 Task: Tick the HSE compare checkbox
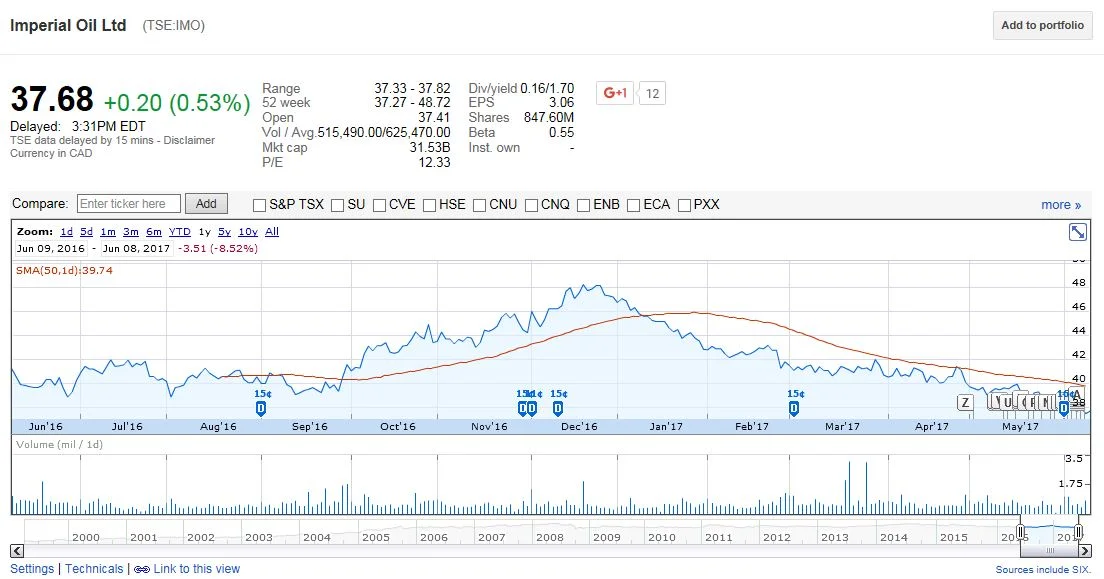coord(429,205)
